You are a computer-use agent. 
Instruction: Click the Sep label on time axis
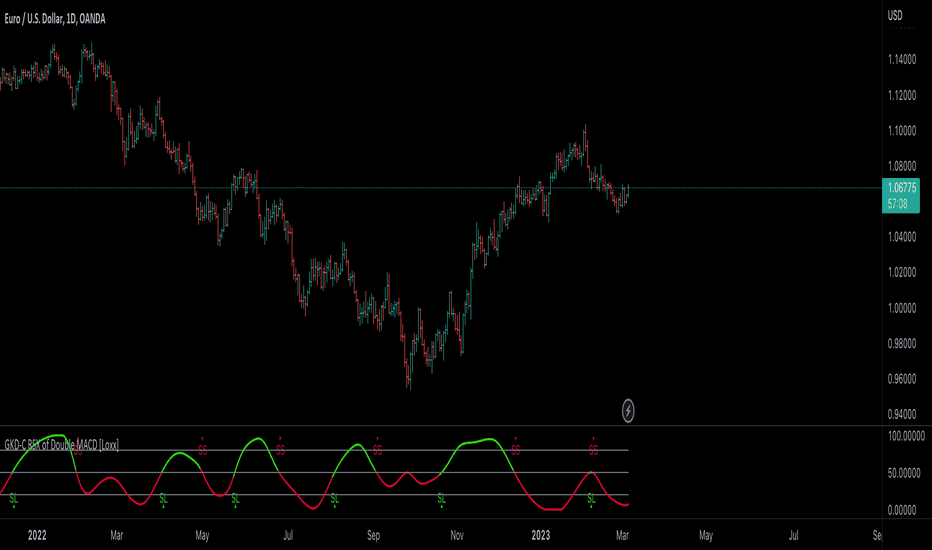tap(373, 535)
